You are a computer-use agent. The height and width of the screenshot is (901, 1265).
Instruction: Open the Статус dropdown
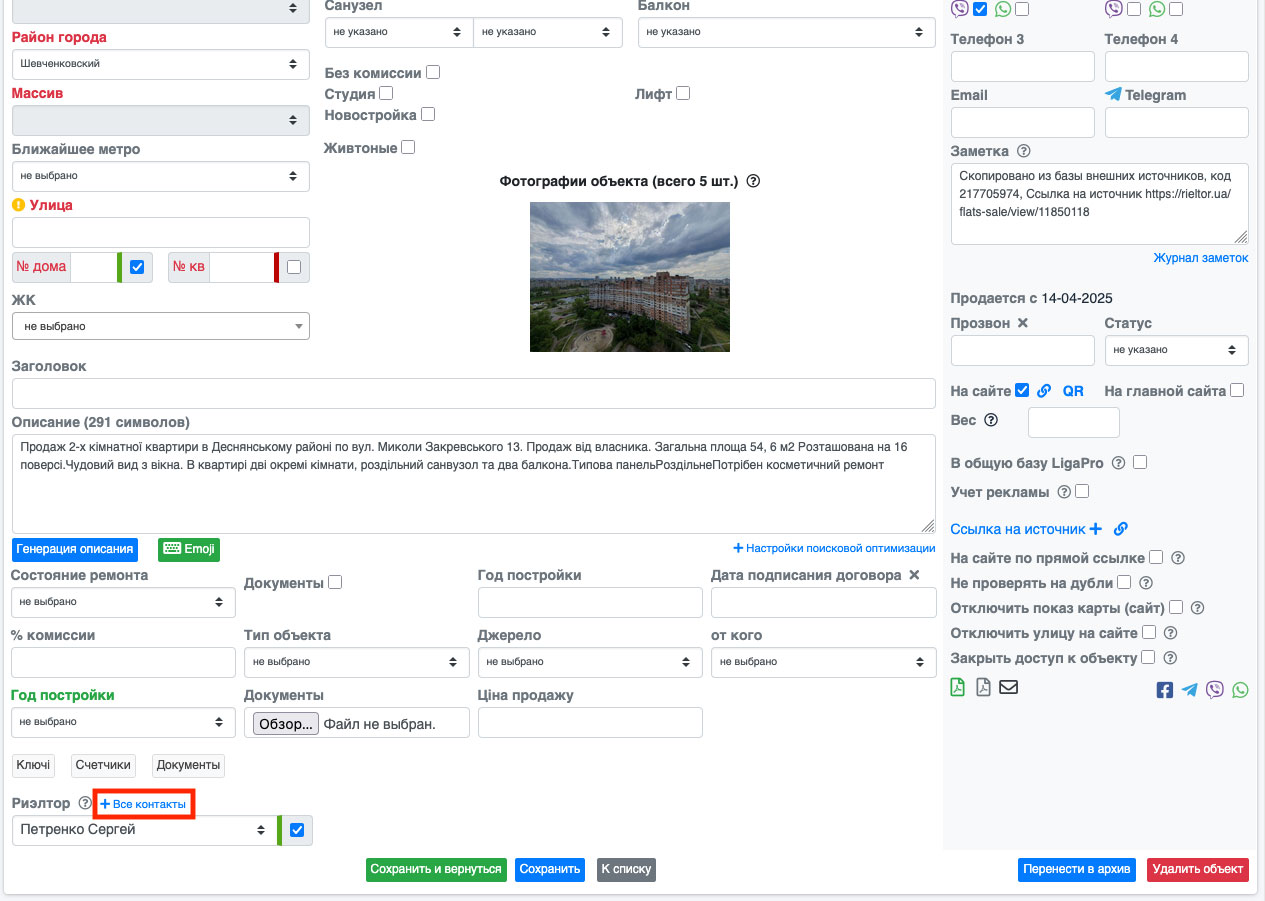tap(1176, 350)
